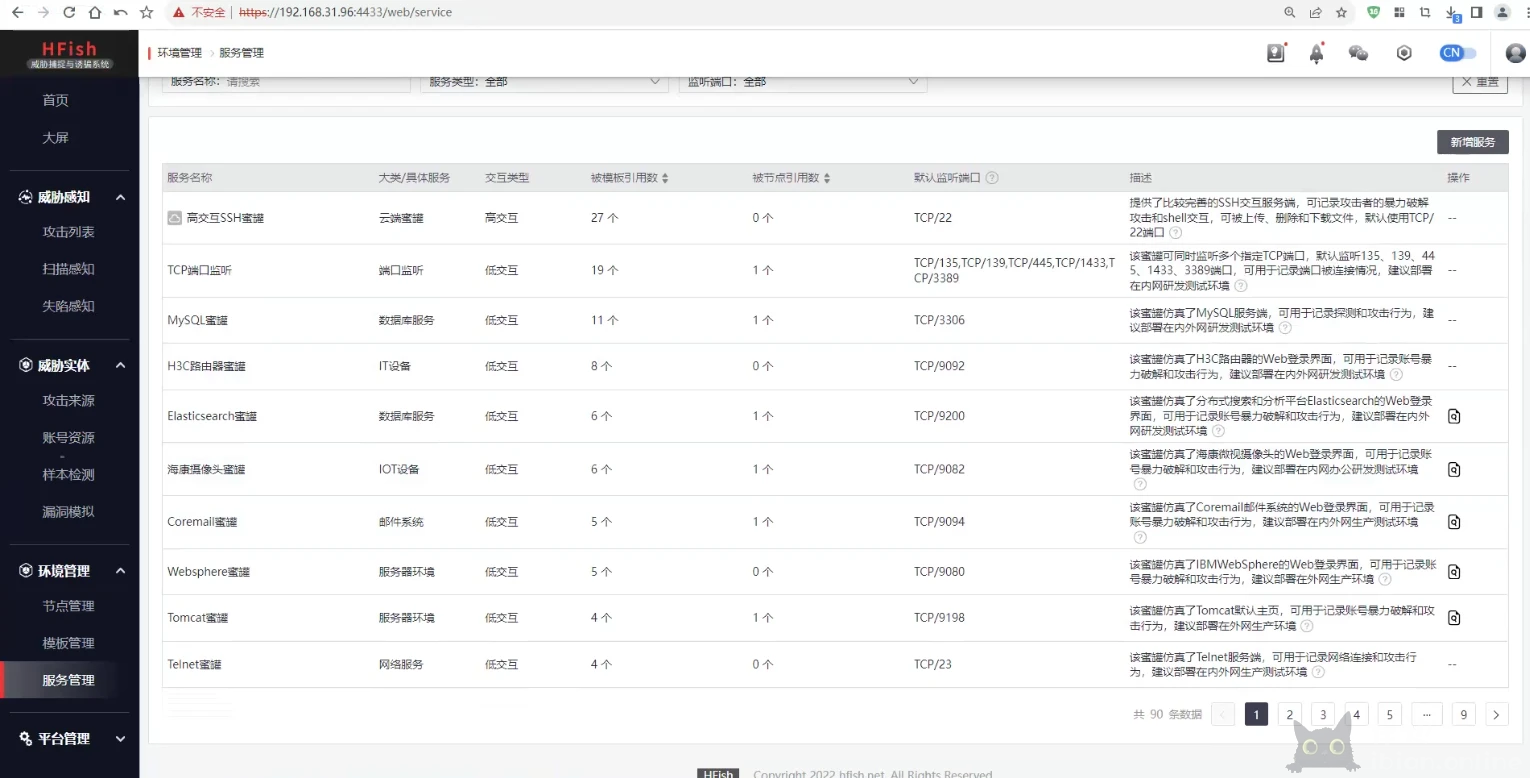Click the hexagon icon in the header
Viewport: 1530px width, 778px height.
click(1404, 54)
